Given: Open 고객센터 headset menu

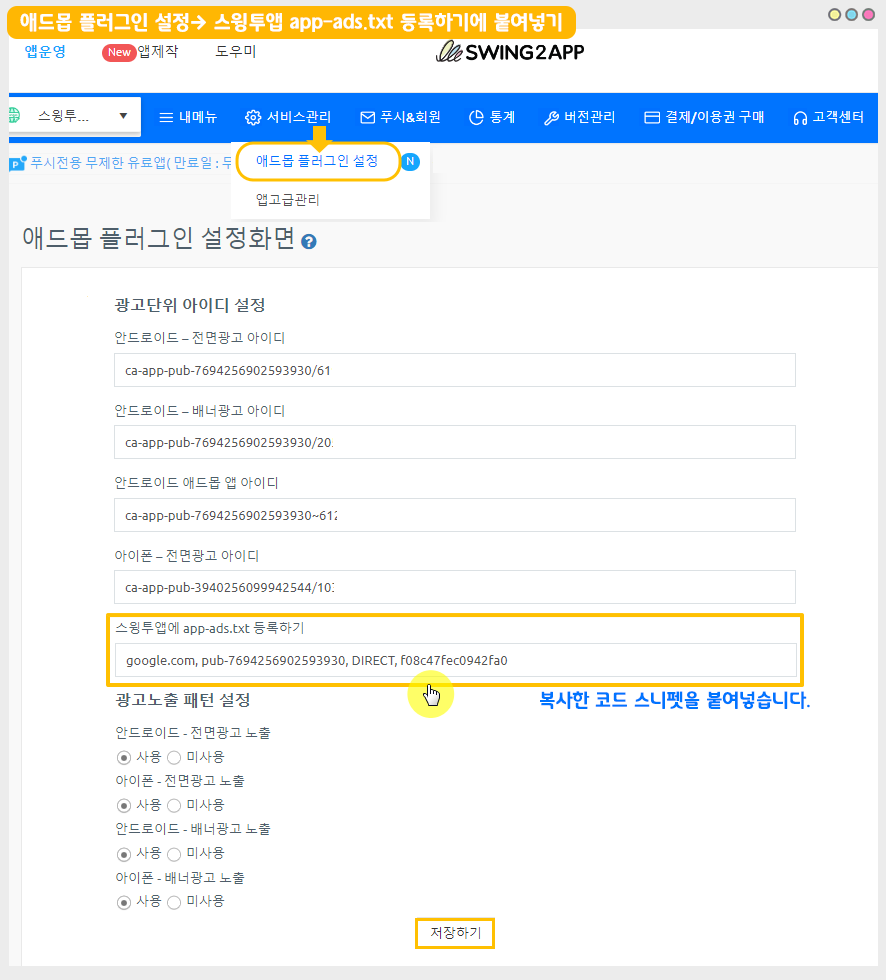Looking at the screenshot, I should point(828,117).
